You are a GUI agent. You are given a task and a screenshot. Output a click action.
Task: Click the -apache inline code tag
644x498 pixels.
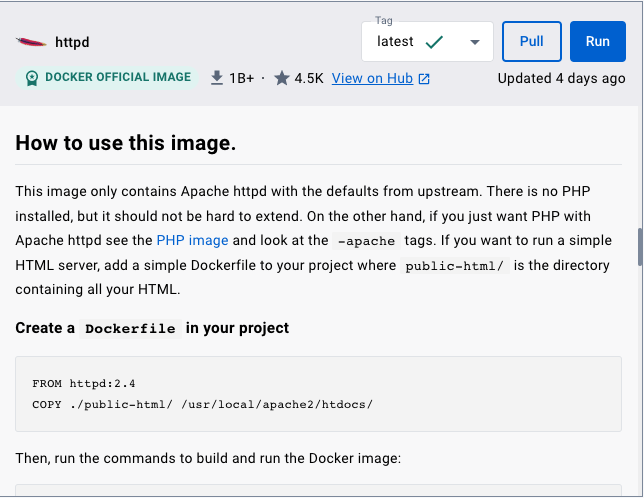pos(366,241)
